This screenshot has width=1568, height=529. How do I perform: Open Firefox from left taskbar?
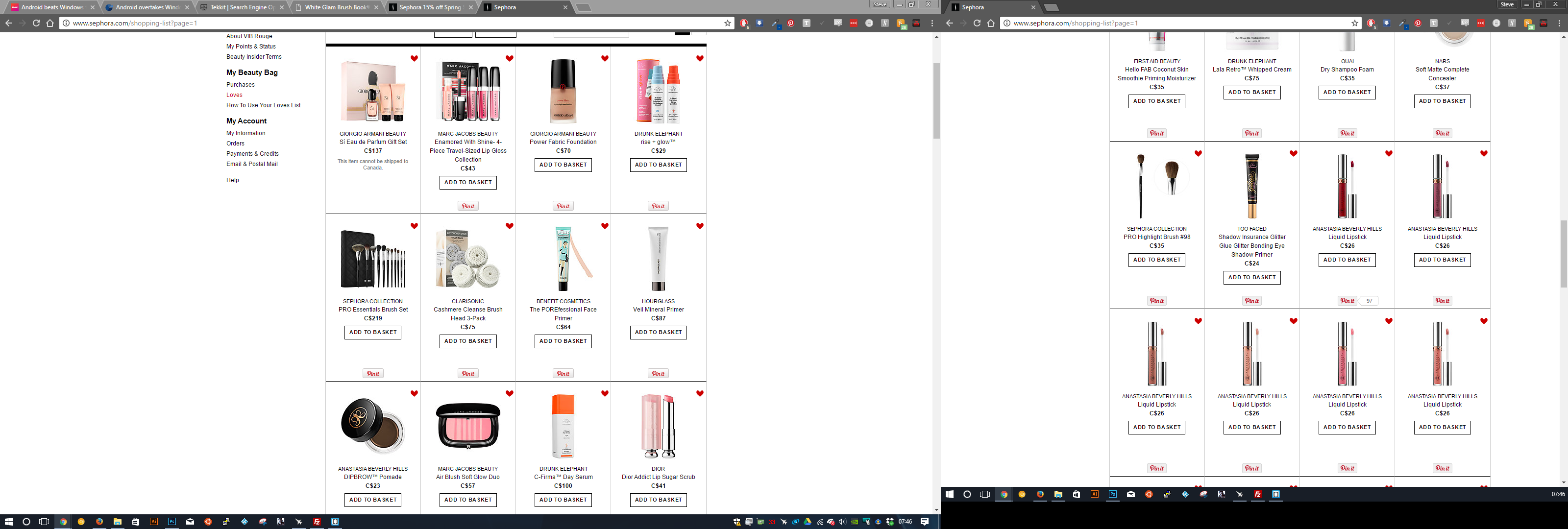point(99,522)
